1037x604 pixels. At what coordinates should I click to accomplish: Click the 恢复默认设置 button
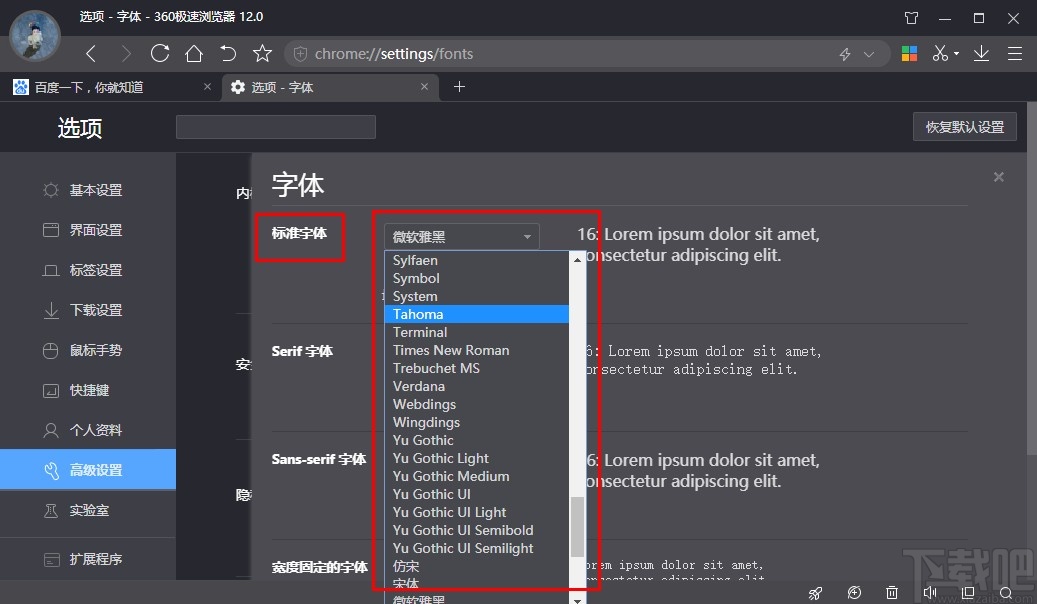(x=964, y=127)
